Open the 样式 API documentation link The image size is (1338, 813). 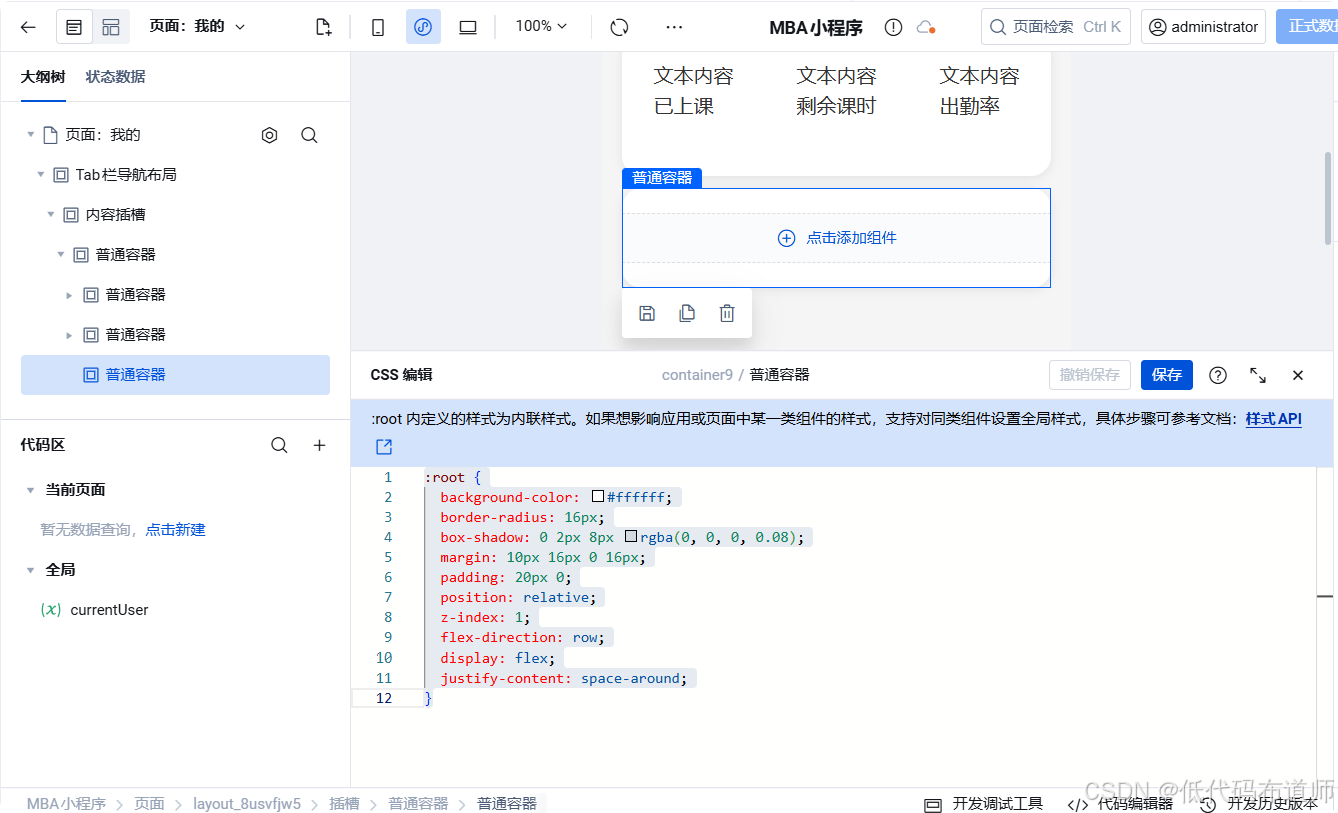pos(1273,418)
